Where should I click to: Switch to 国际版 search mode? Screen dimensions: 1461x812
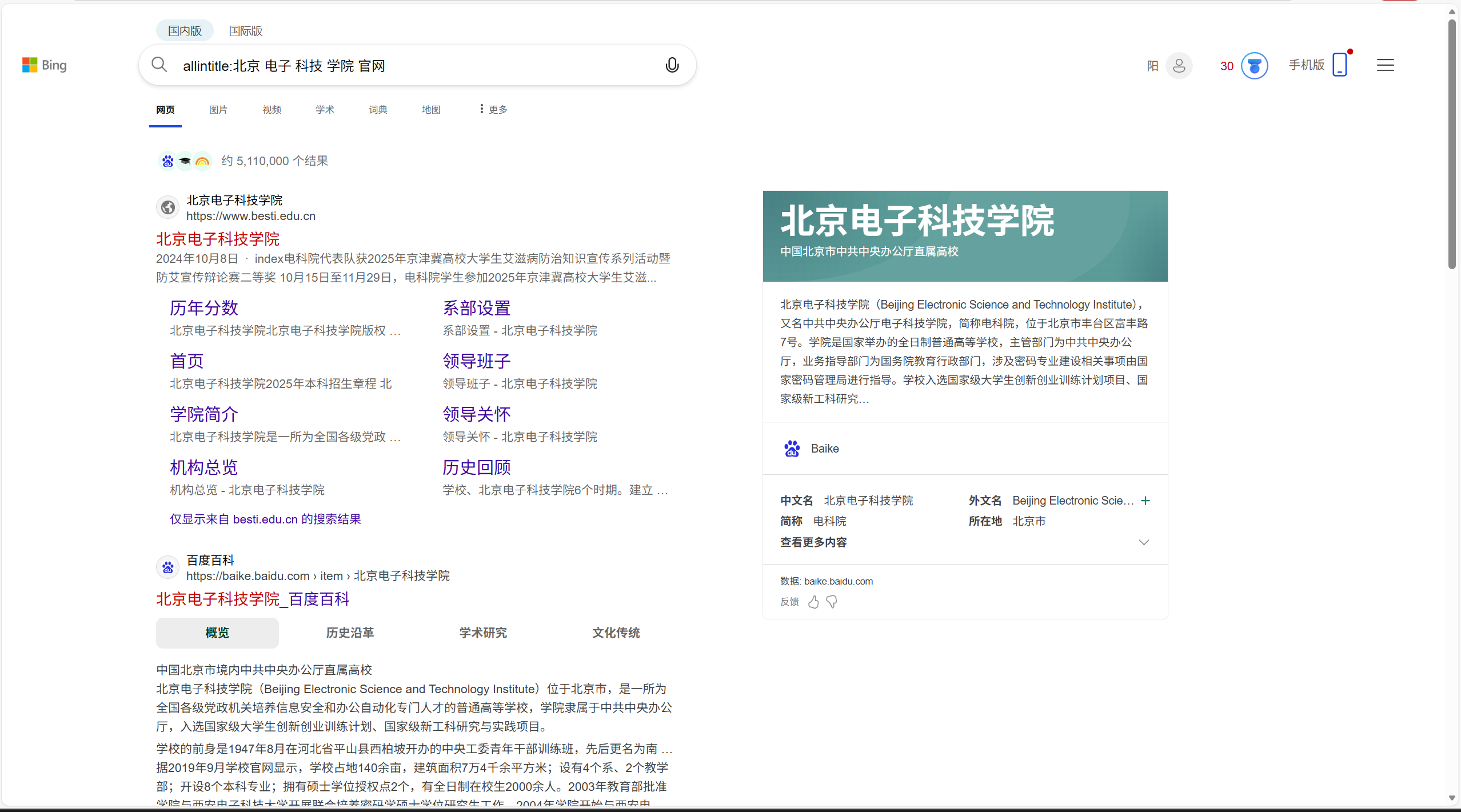[246, 31]
